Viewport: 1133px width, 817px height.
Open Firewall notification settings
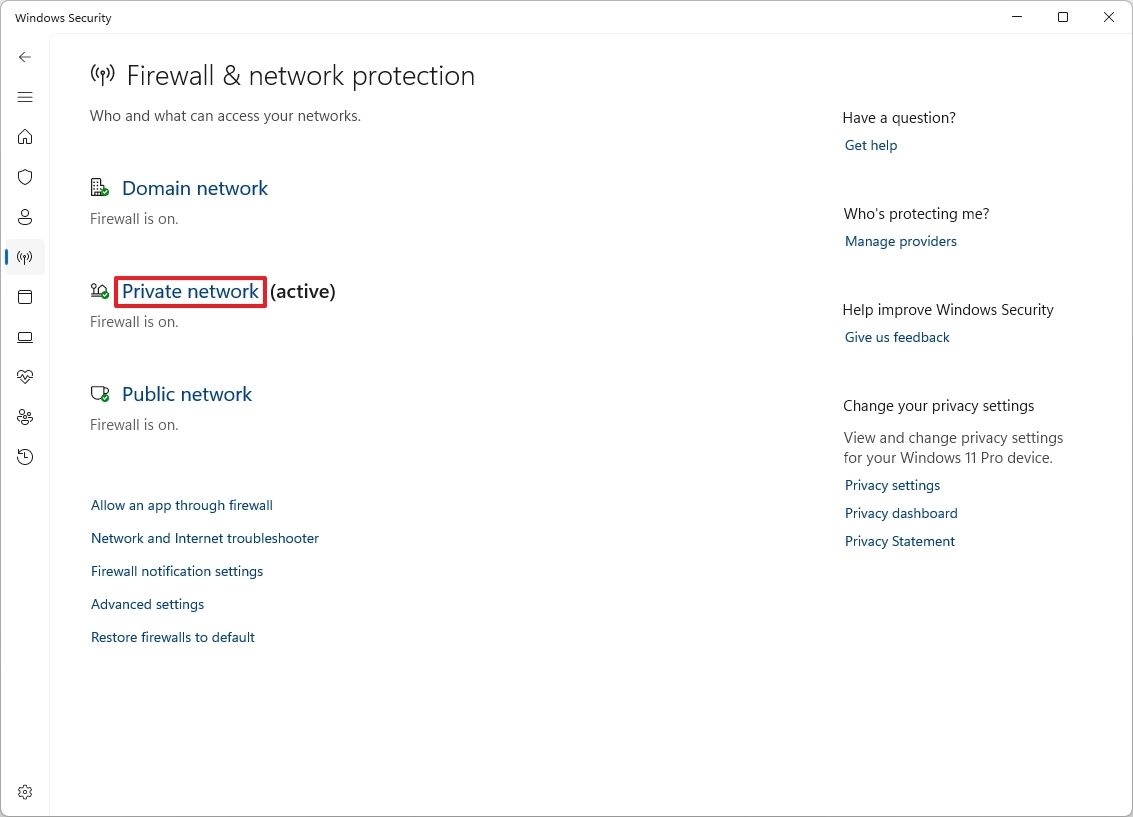coord(176,571)
